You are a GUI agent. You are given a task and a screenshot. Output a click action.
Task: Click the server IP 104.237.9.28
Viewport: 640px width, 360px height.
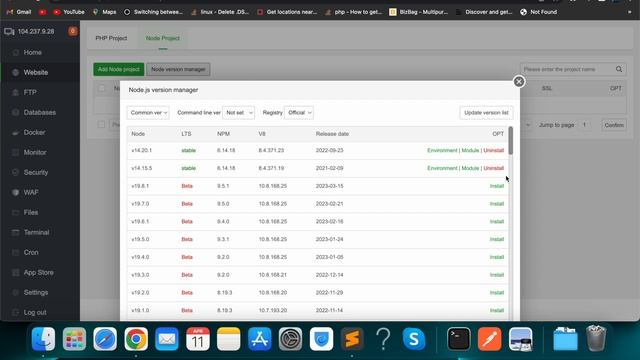coord(36,31)
